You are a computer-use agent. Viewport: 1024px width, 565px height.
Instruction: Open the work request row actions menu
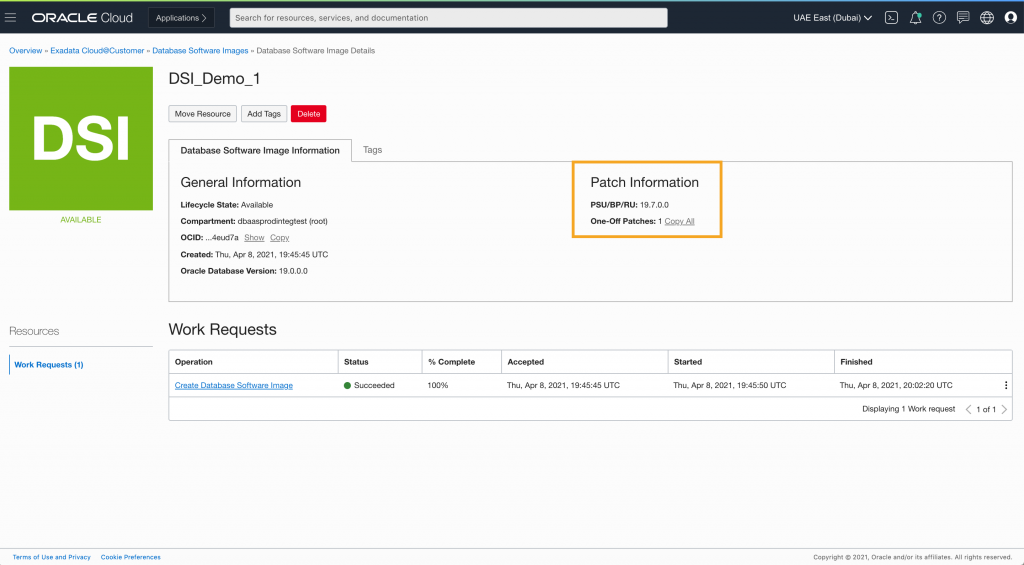(1006, 385)
